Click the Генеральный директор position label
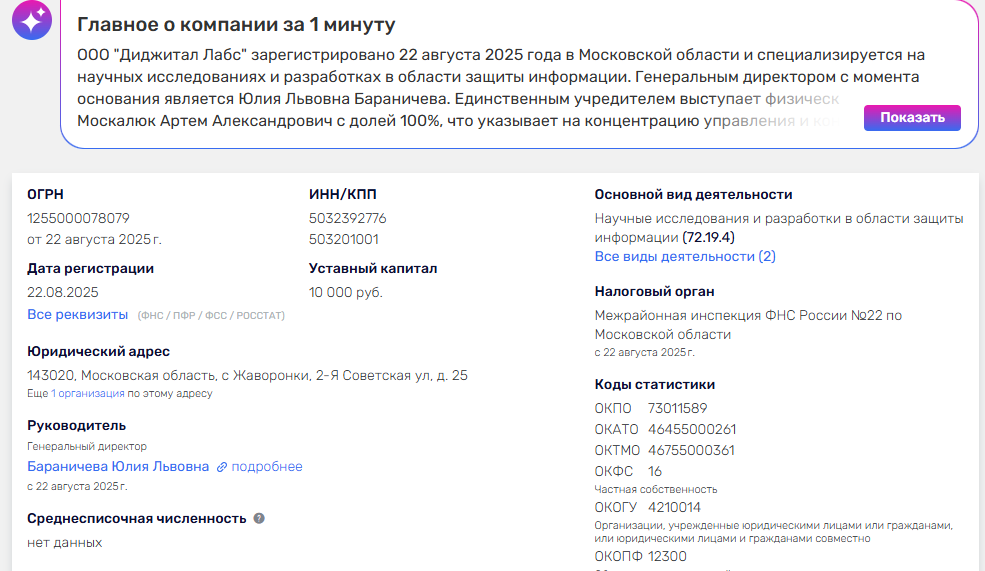 coord(87,446)
